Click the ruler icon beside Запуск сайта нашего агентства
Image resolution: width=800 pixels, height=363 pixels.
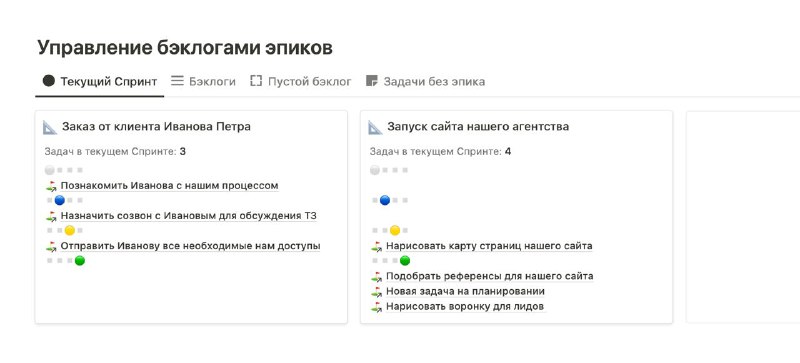[375, 127]
